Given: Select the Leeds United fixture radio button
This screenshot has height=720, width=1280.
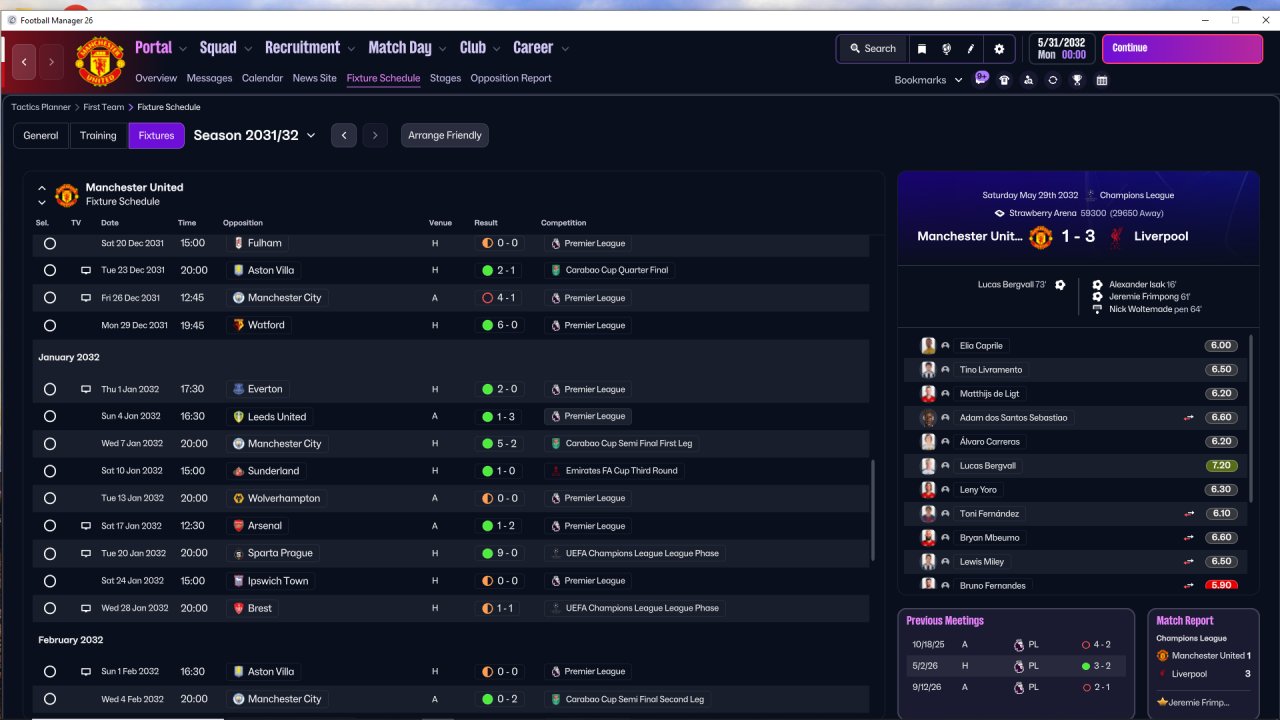Looking at the screenshot, I should click(x=50, y=416).
